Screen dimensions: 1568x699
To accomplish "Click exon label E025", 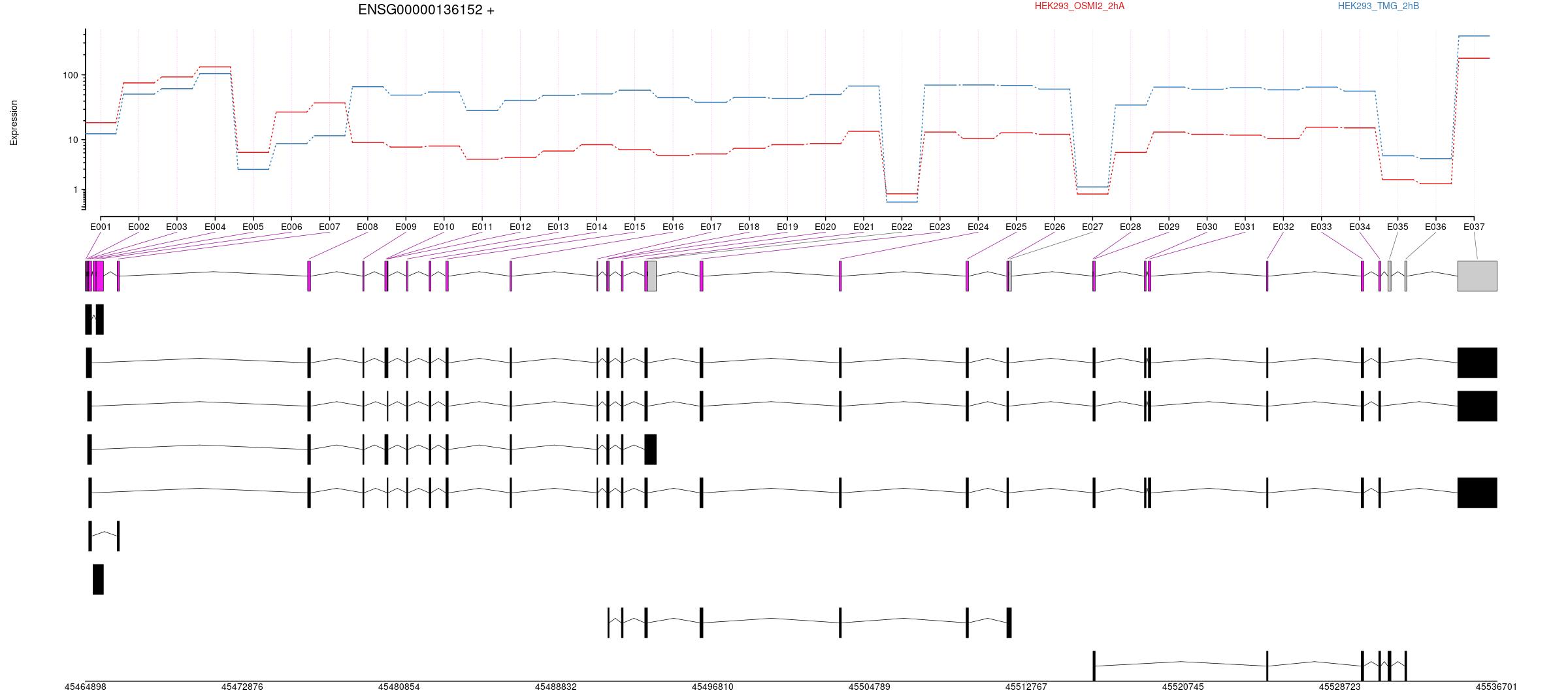I will pyautogui.click(x=1016, y=227).
